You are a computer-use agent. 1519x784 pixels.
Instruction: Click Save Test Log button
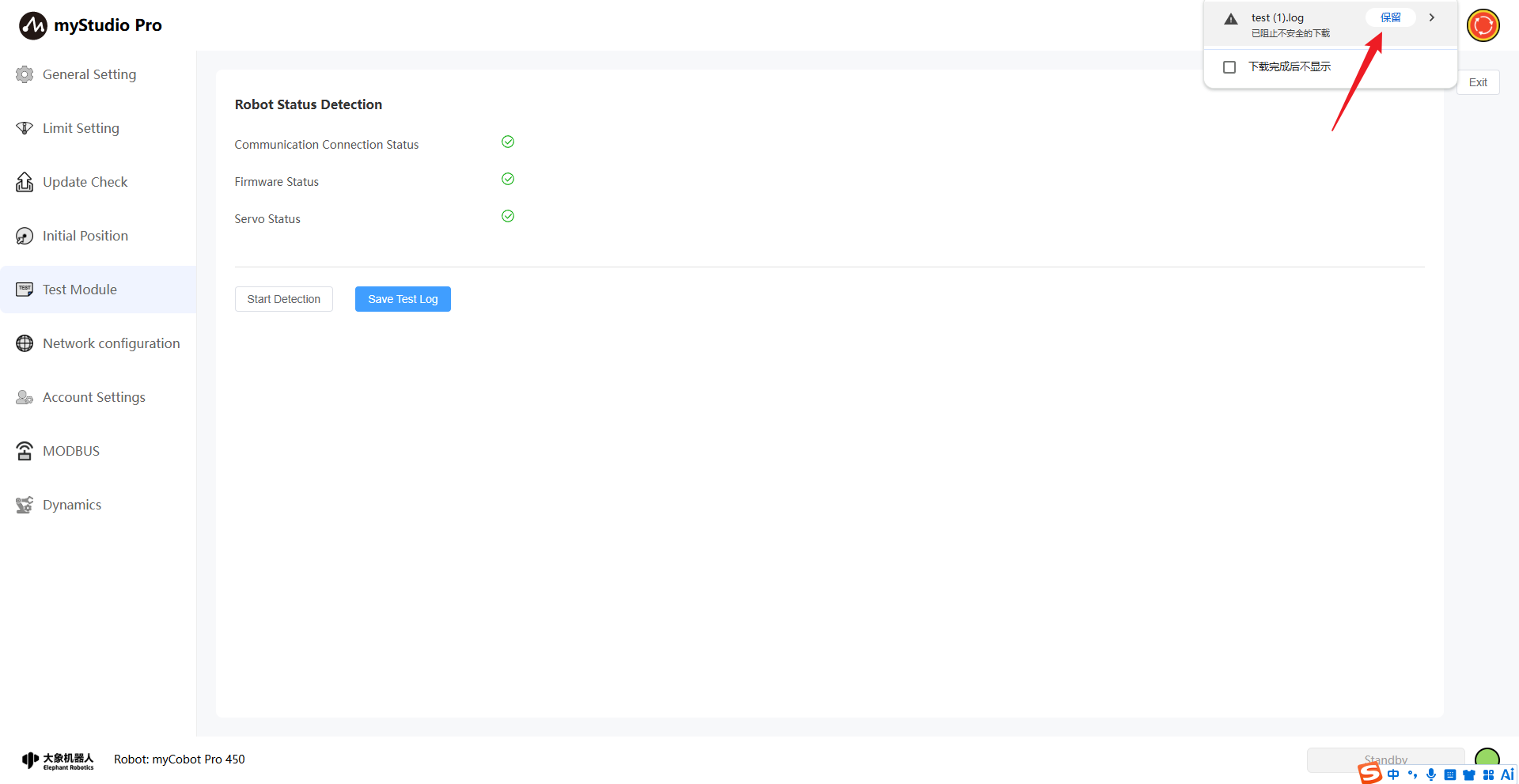tap(403, 299)
